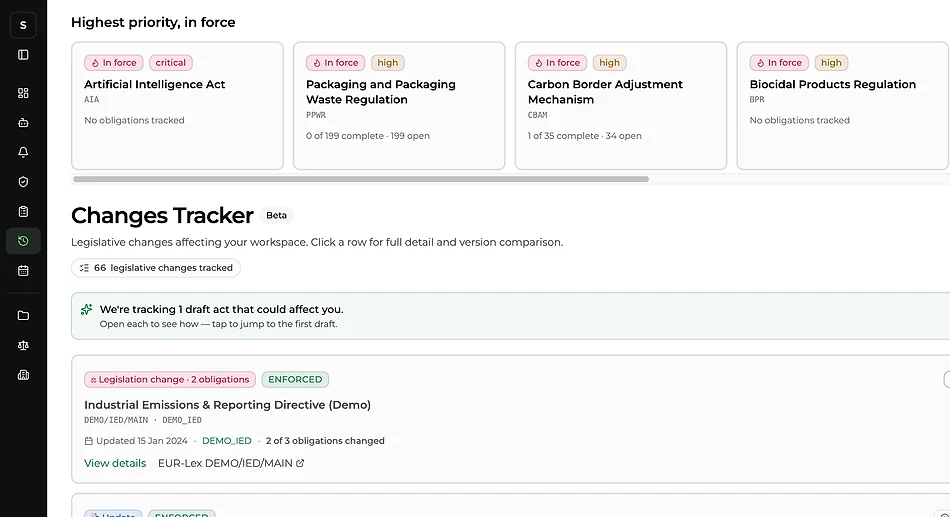Click the '1 of 35 complete · 34 open' text
Screen dimensions: 950x517
585,136
